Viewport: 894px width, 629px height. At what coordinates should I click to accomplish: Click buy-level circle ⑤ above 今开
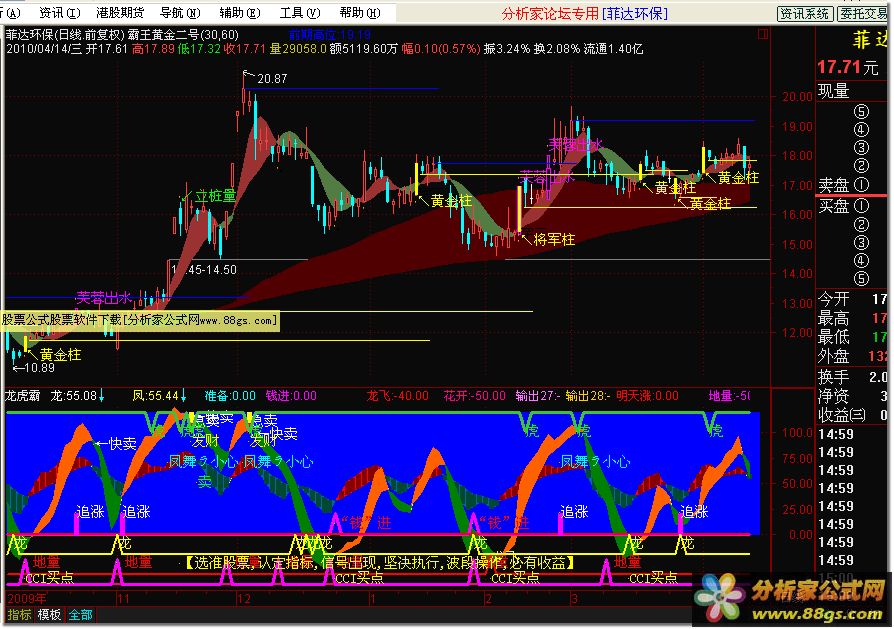[x=861, y=279]
